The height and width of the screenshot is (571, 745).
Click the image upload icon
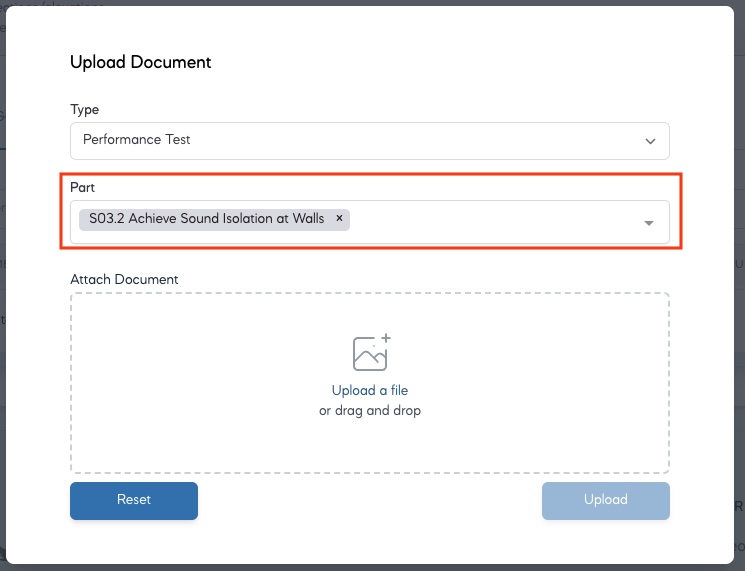[371, 352]
